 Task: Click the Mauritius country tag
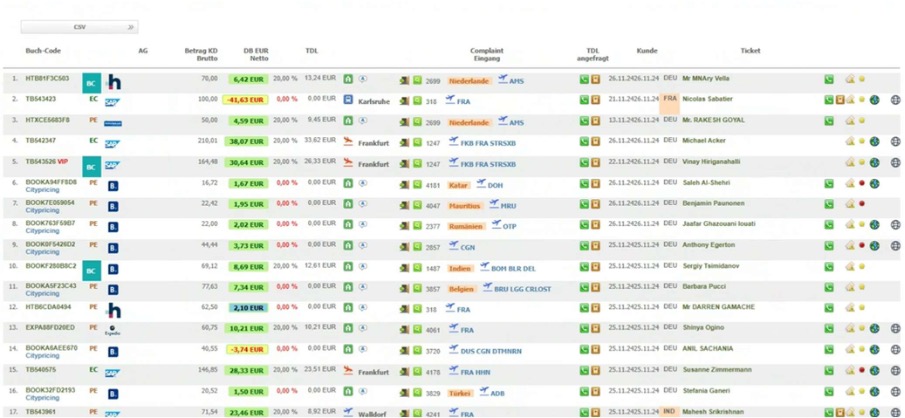pos(465,206)
